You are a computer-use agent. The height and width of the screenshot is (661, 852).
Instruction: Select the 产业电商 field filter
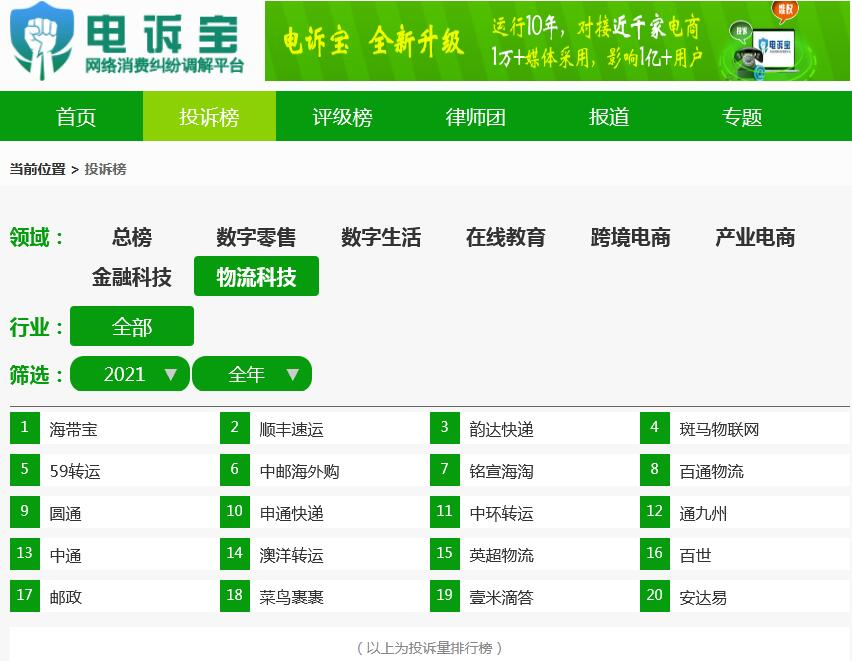coord(755,237)
